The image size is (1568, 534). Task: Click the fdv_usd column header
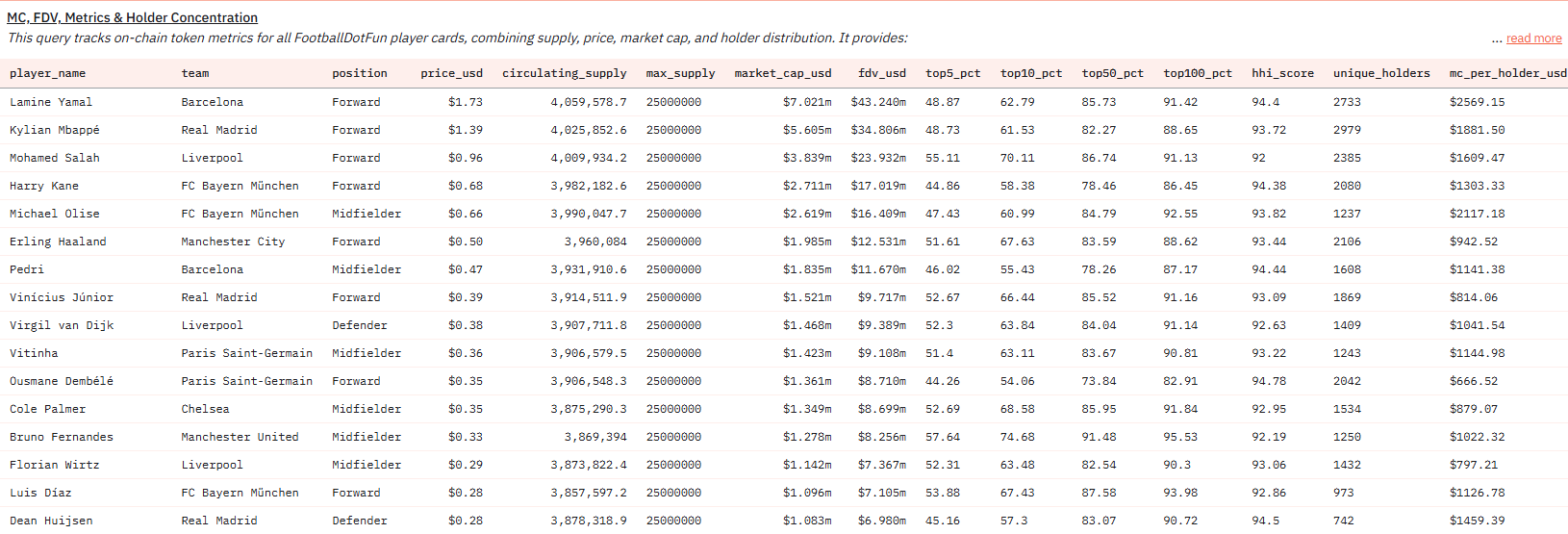click(x=881, y=73)
